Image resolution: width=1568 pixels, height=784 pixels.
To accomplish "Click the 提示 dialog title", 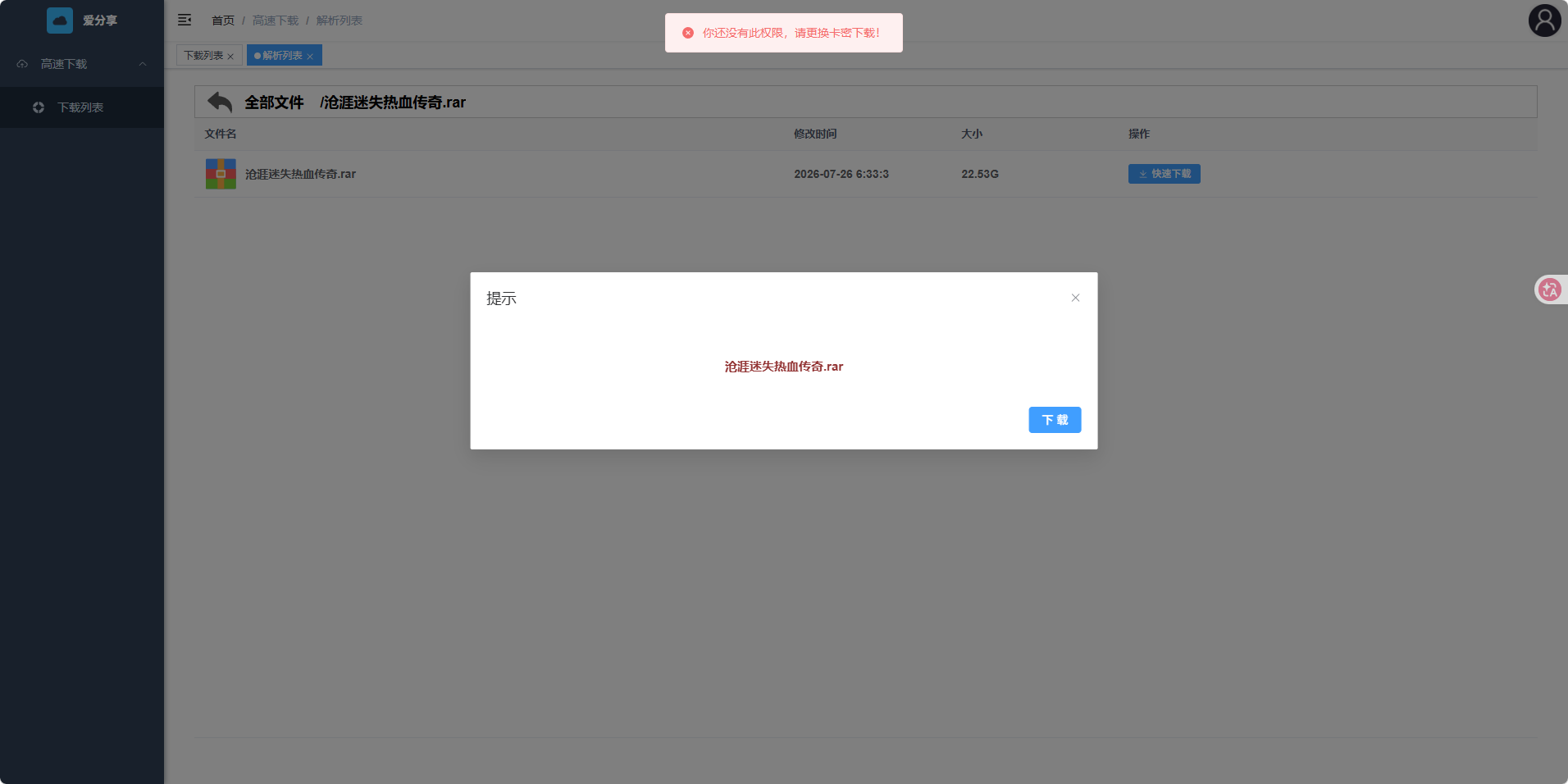I will tap(501, 299).
